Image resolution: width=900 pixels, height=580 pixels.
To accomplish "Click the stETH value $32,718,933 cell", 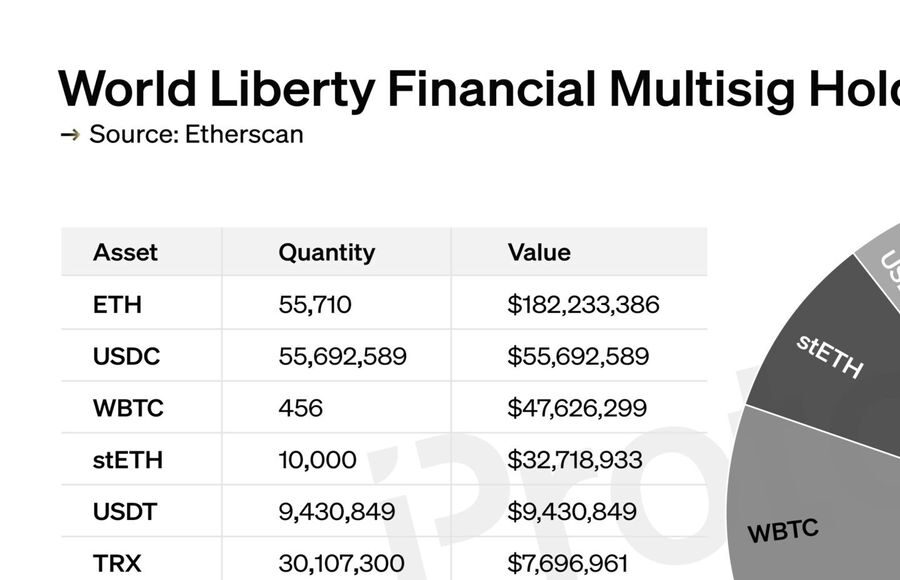I will pyautogui.click(x=575, y=460).
